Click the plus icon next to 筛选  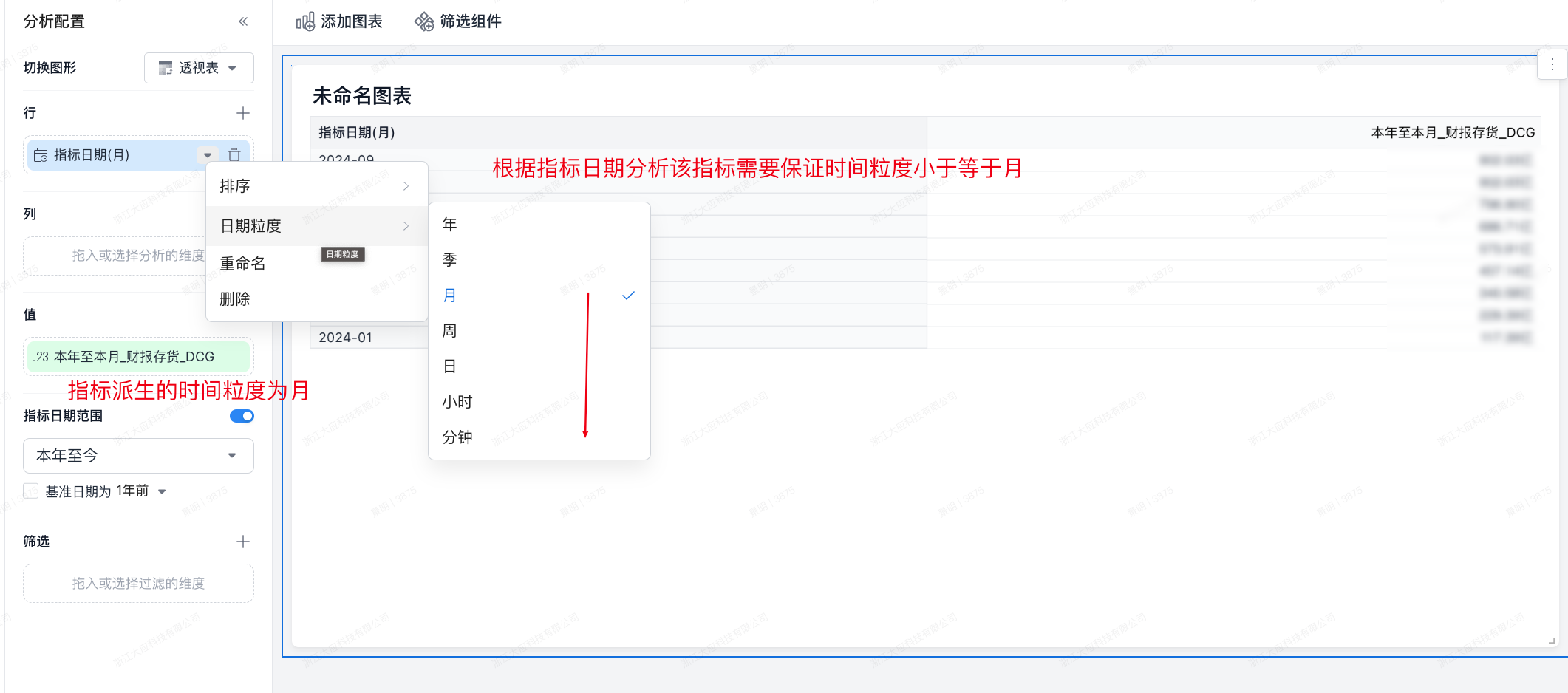point(243,542)
